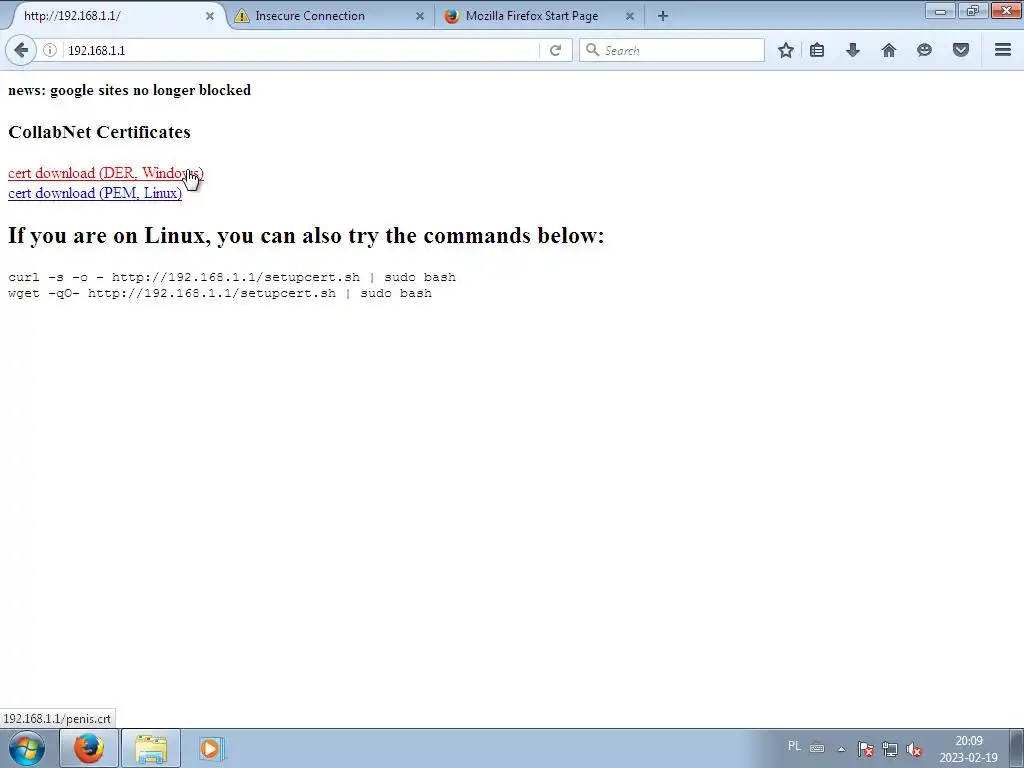Click the muted volume speaker icon
This screenshot has width=1024, height=768.
click(x=914, y=749)
